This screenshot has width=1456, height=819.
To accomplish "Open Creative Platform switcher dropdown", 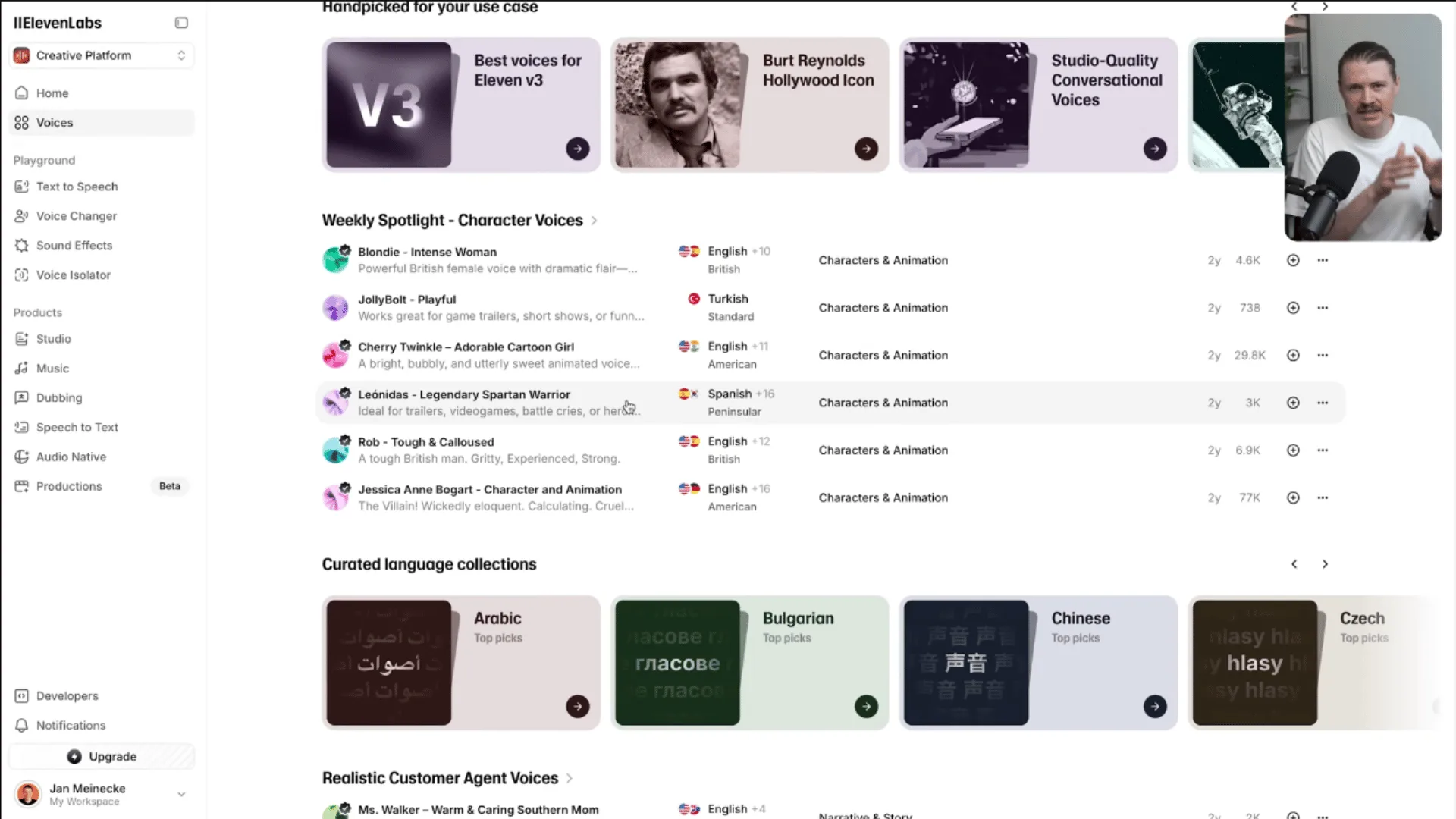I will [x=102, y=55].
